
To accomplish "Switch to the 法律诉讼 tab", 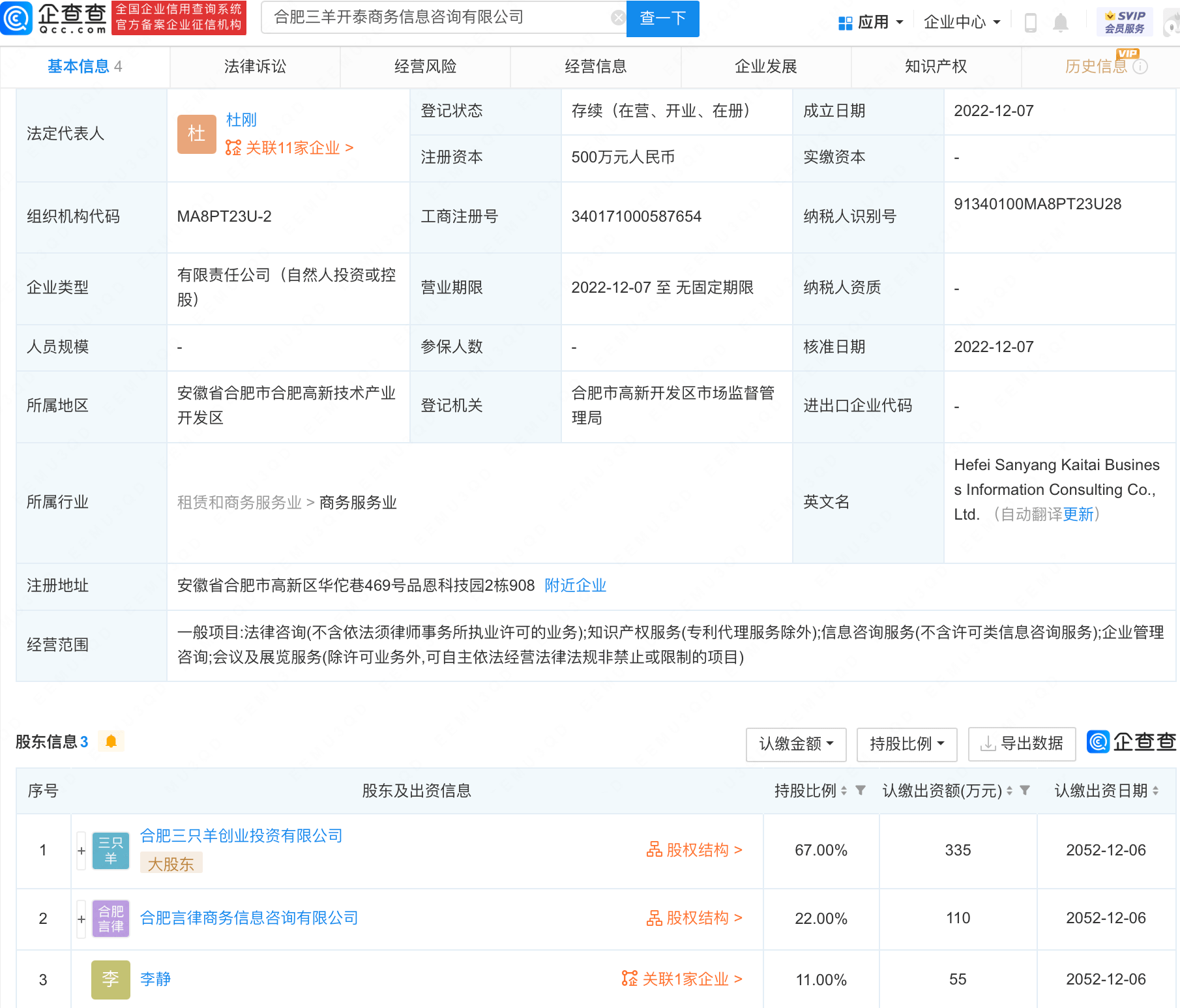I will coord(255,67).
